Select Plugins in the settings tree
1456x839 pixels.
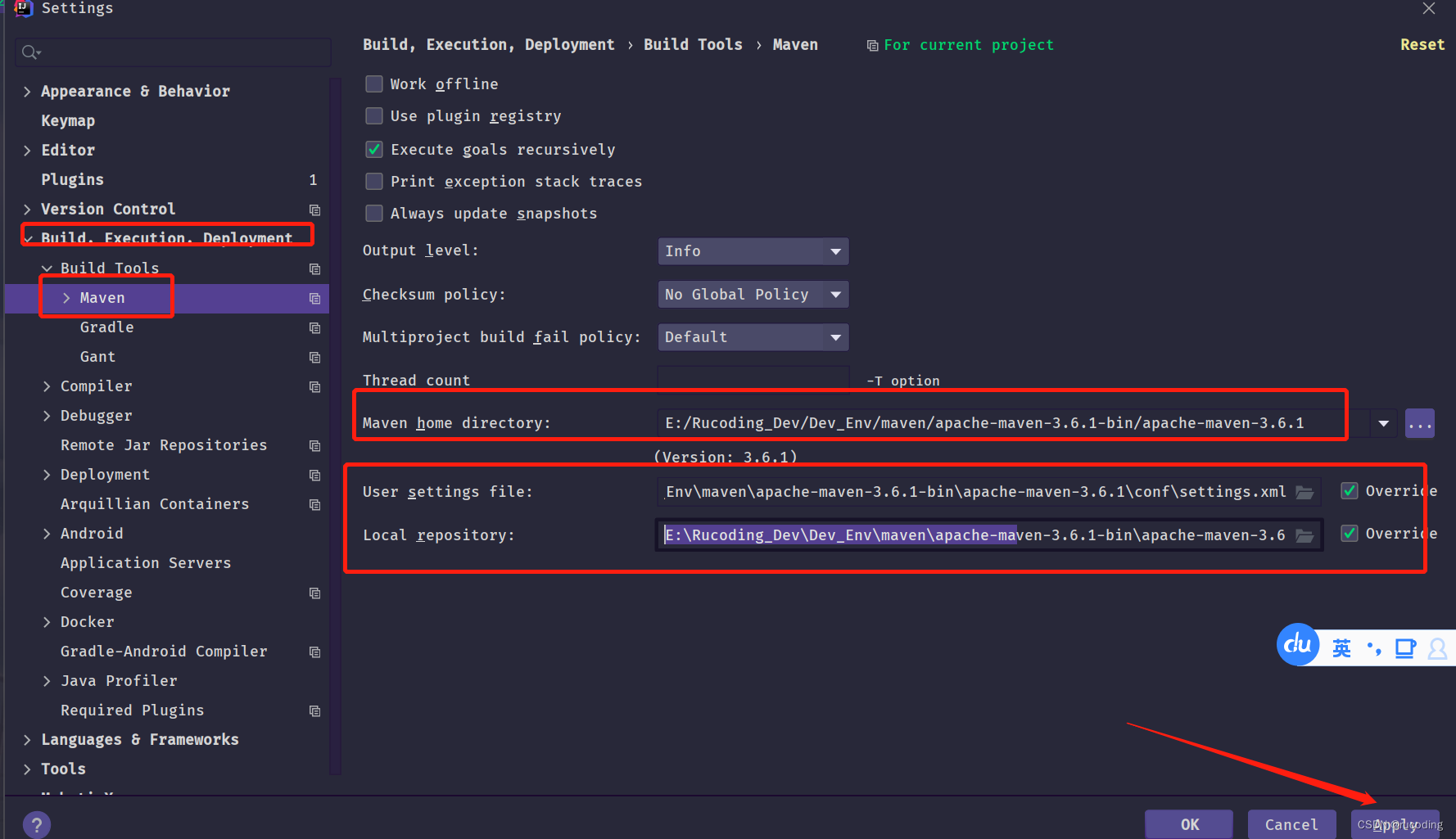point(72,179)
